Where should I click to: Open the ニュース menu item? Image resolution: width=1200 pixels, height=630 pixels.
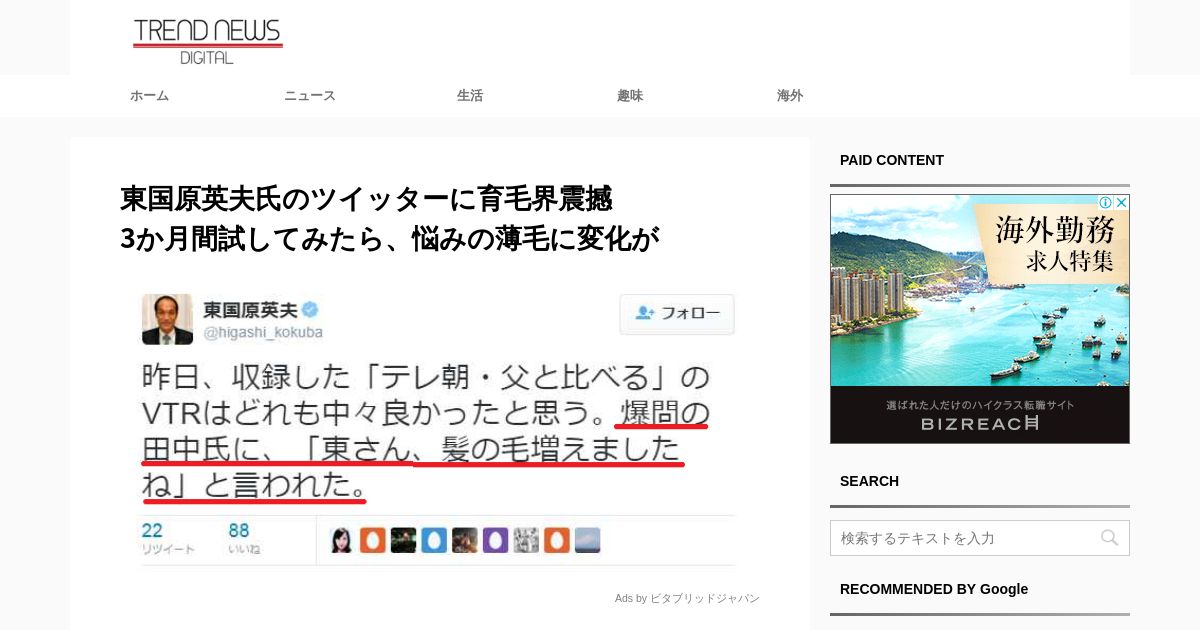click(x=309, y=96)
